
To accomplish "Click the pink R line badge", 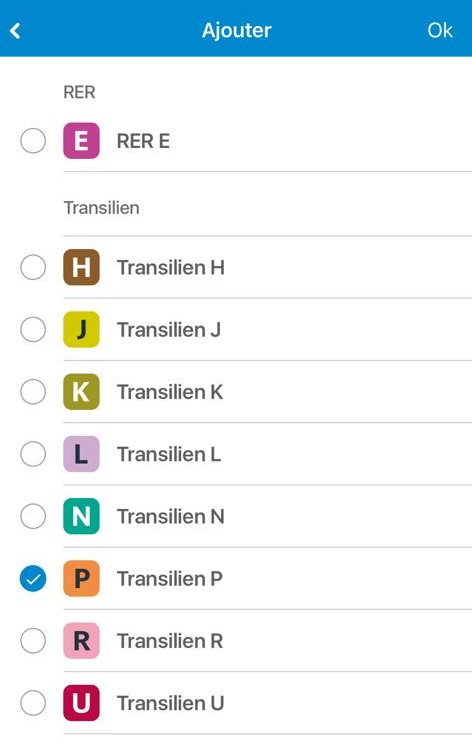I will coord(81,641).
